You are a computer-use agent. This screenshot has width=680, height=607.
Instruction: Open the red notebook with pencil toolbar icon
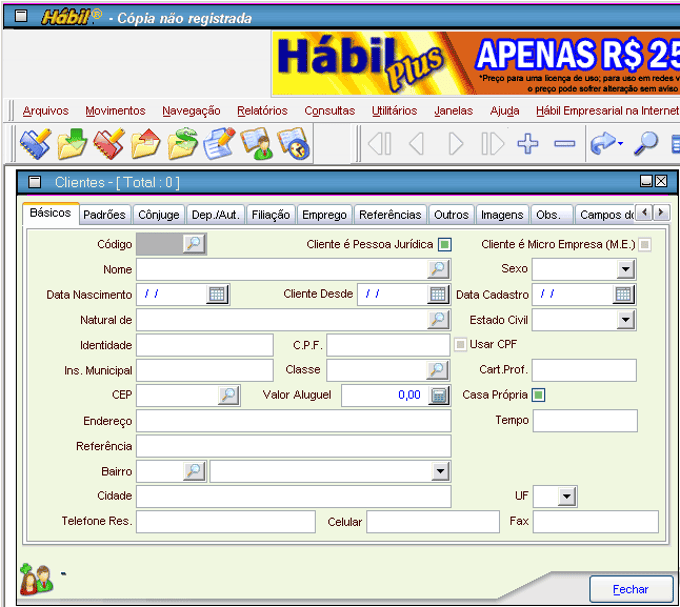[108, 144]
